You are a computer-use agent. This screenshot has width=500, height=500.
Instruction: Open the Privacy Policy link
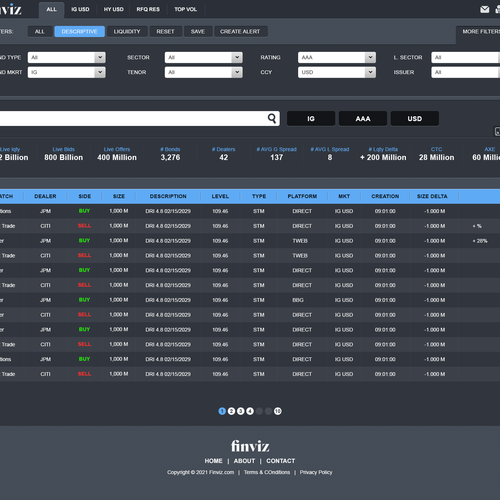coord(316,472)
